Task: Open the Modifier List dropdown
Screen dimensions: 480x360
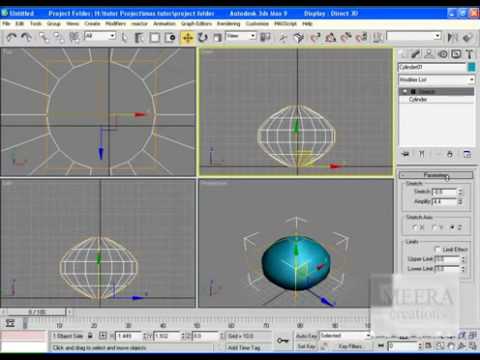Action: click(x=436, y=80)
